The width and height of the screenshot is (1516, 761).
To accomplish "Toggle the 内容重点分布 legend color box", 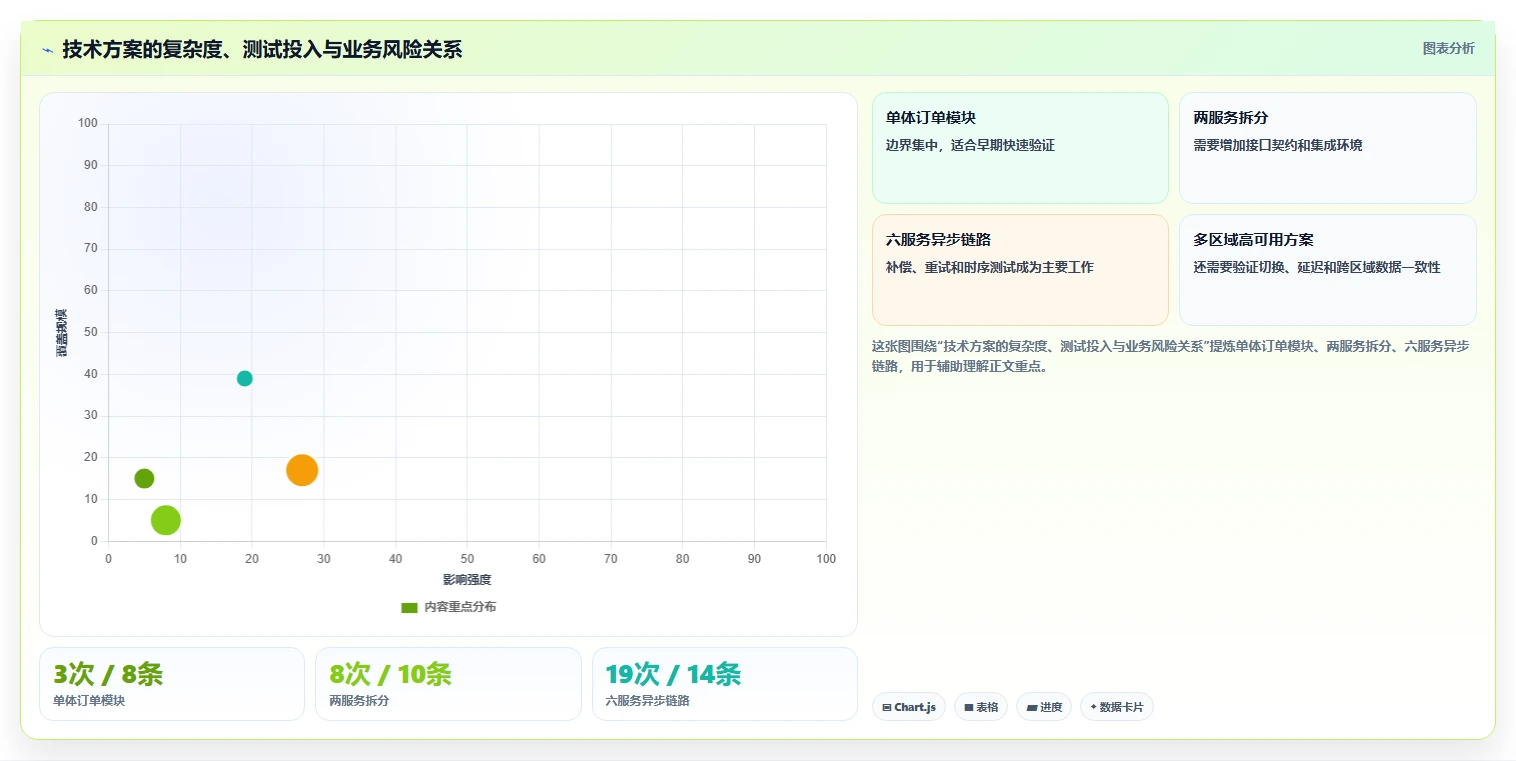I will [x=409, y=607].
